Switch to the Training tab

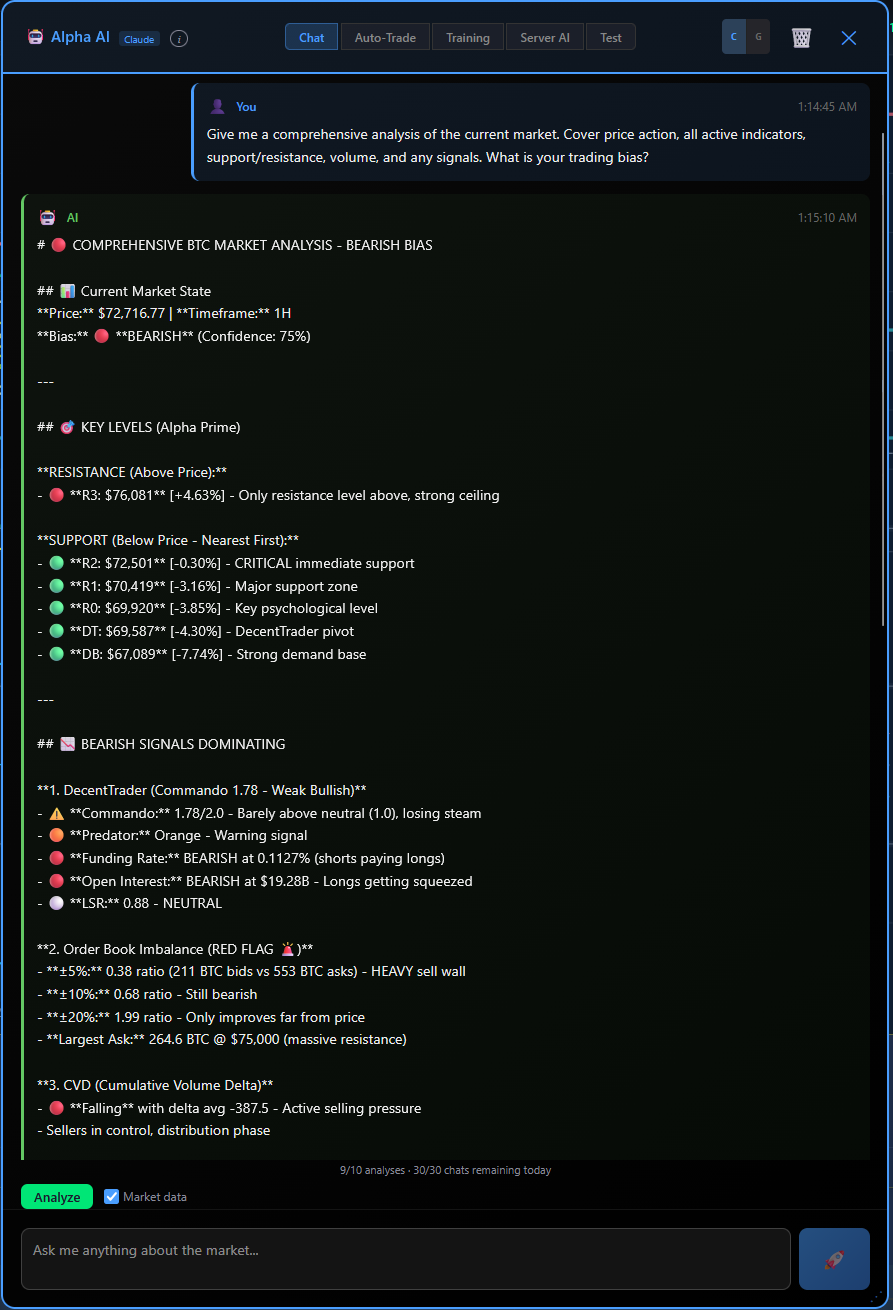click(467, 37)
